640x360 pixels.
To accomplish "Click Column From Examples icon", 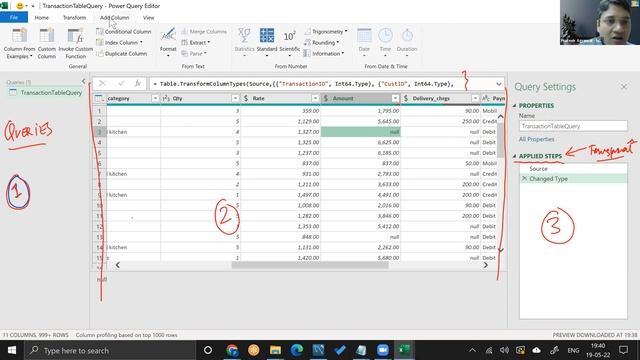I will pos(19,36).
